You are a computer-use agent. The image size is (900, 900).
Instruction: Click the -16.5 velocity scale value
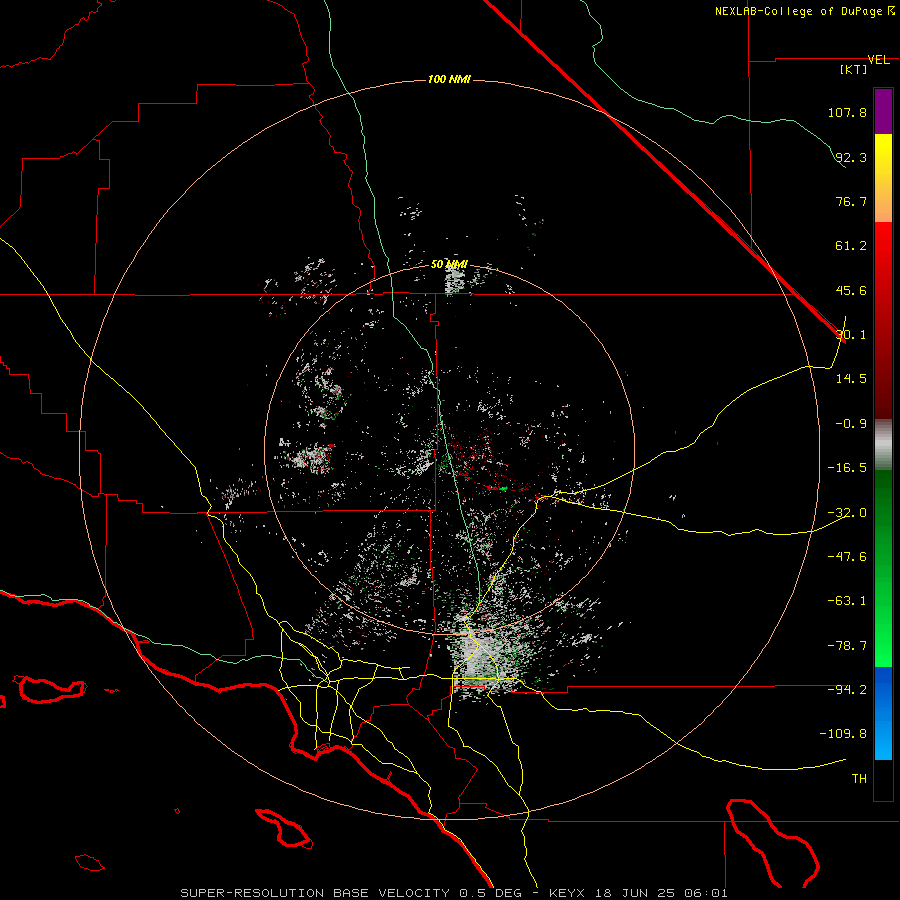pos(847,468)
